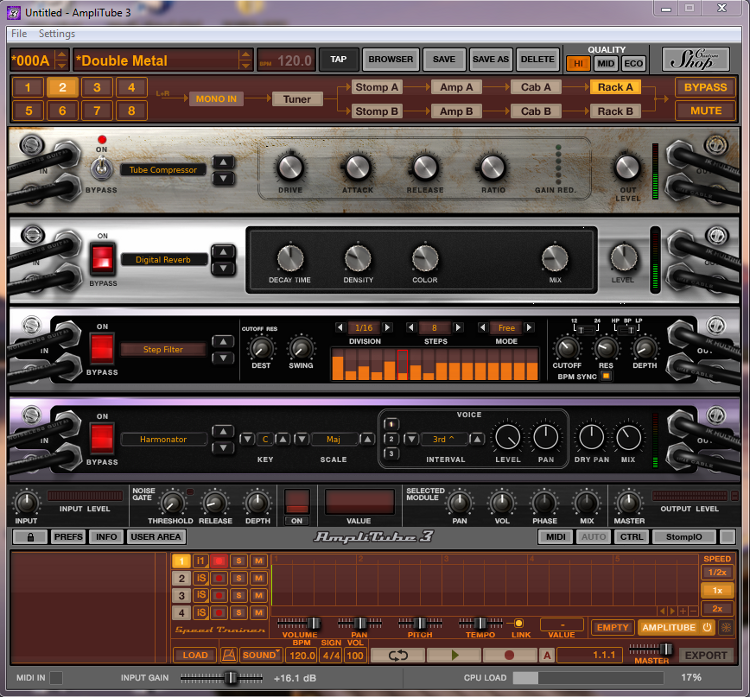This screenshot has height=697, width=750.
Task: Toggle the AMPLITUBE power button
Action: pos(707,627)
